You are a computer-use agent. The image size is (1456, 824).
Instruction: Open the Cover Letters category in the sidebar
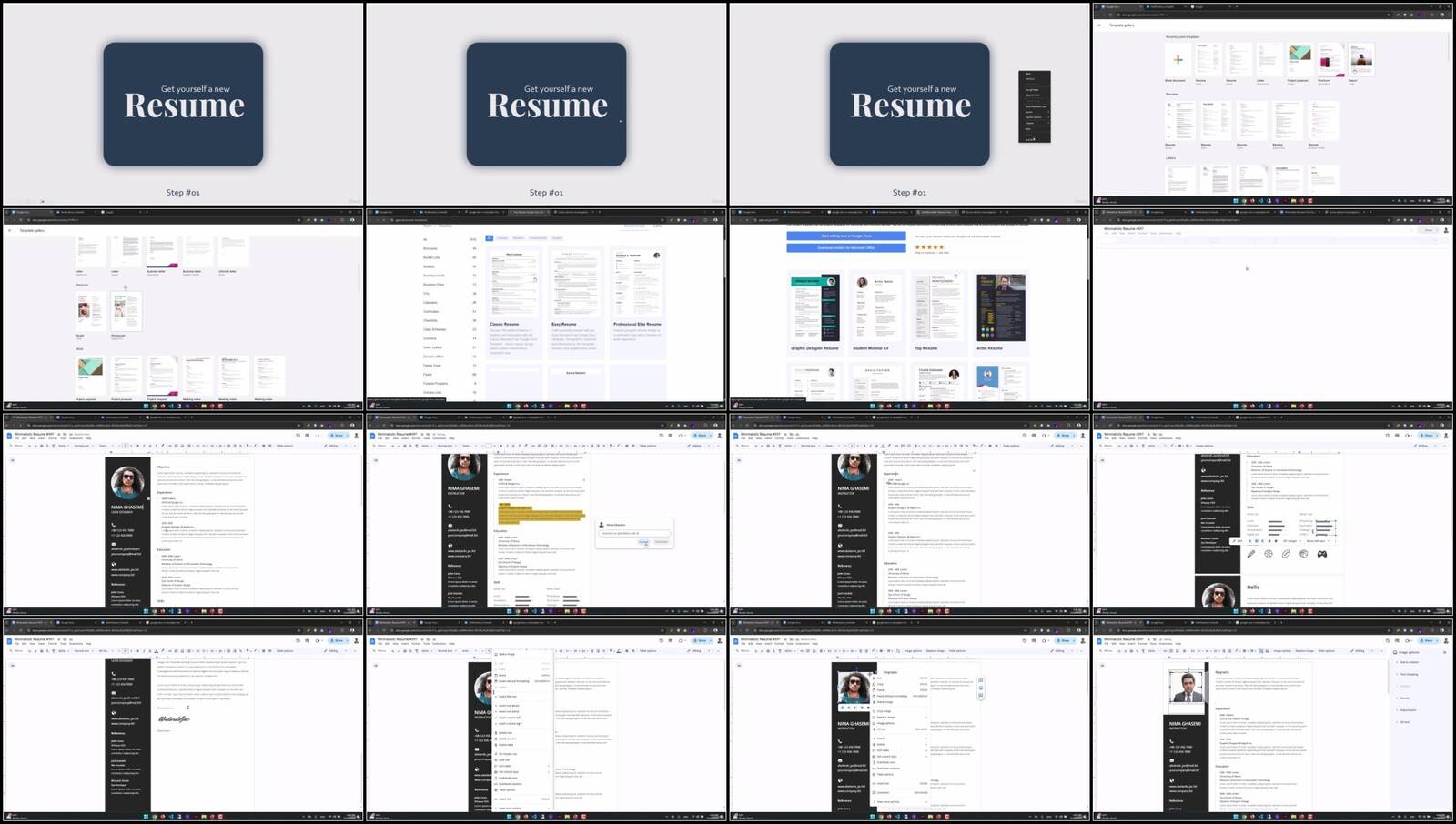[x=432, y=347]
